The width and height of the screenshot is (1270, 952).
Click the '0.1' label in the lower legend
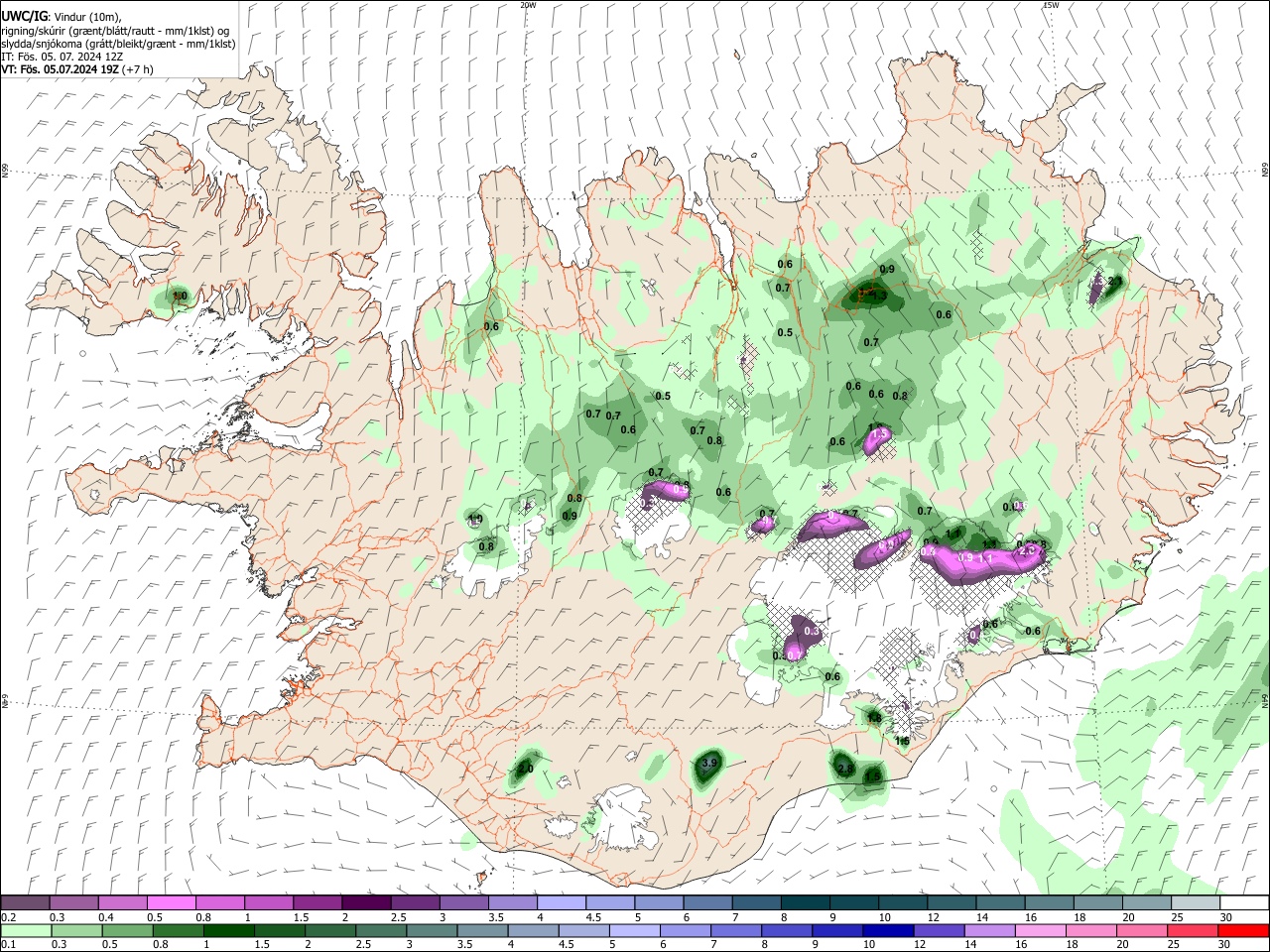click(x=9, y=945)
